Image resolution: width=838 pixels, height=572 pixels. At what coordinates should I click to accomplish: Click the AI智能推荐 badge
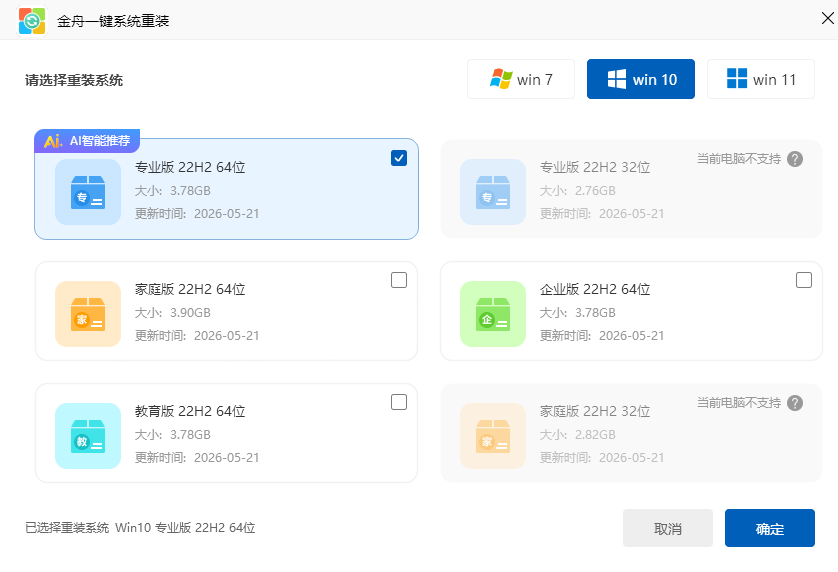87,141
